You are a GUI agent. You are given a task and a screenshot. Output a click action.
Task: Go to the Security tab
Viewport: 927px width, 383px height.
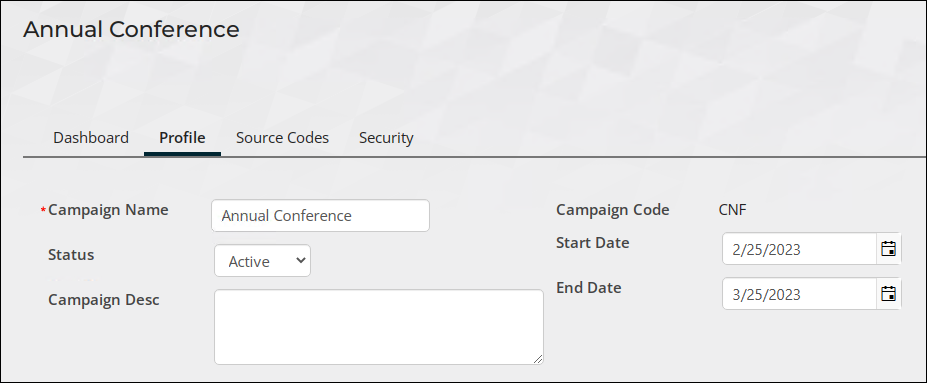[386, 138]
